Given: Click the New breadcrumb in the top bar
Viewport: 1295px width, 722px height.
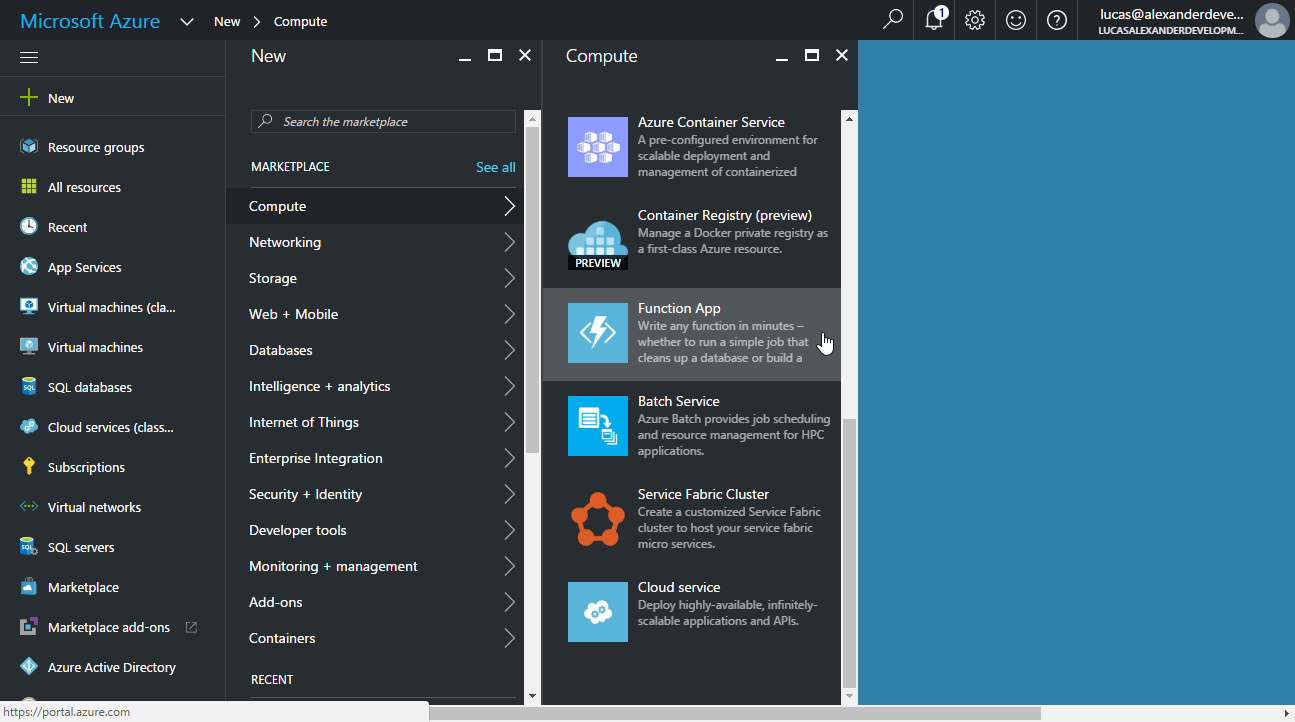Looking at the screenshot, I should 227,21.
